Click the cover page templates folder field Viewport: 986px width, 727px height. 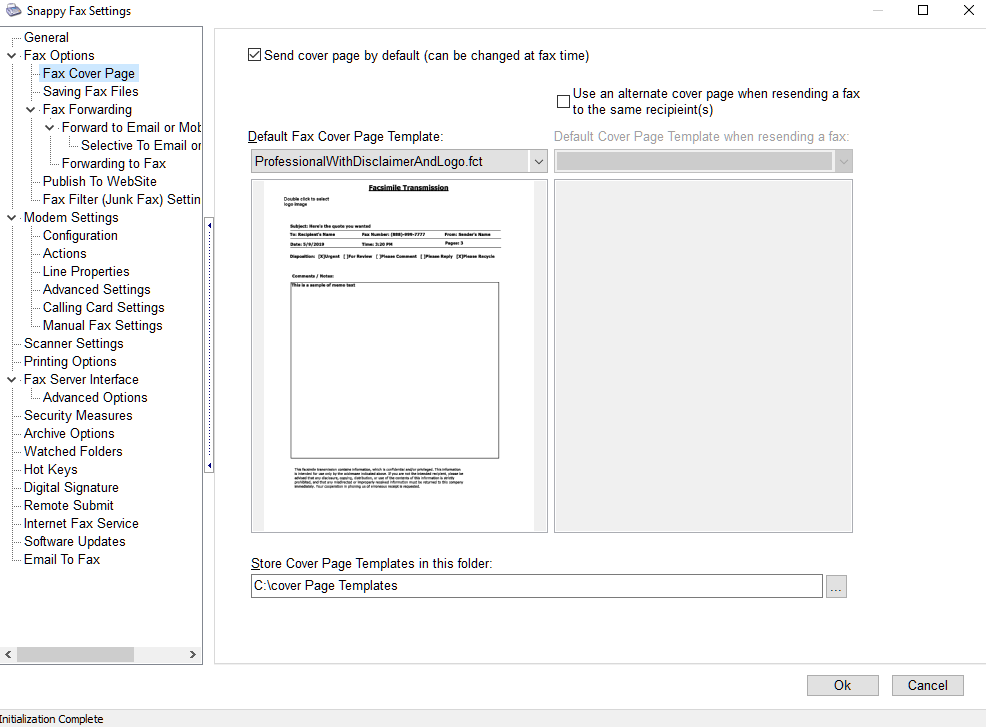click(x=536, y=586)
